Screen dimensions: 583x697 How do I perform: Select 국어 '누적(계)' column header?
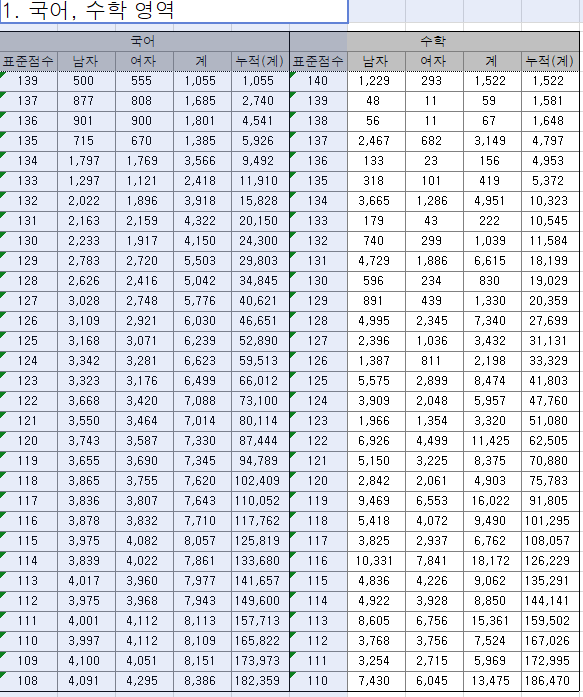click(260, 61)
